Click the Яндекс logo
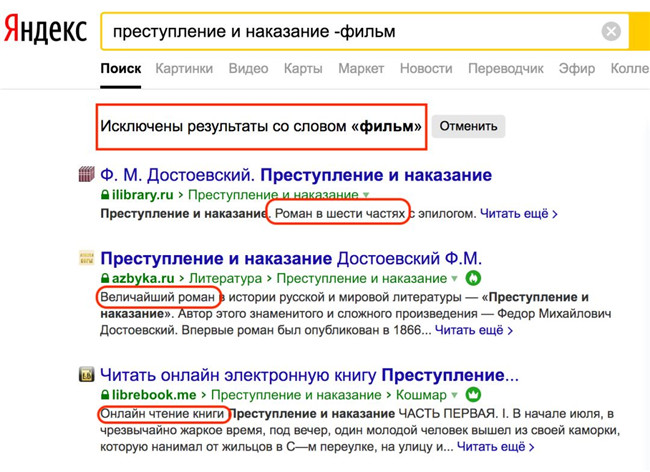Viewport: 650px width, 472px height. coord(45,29)
